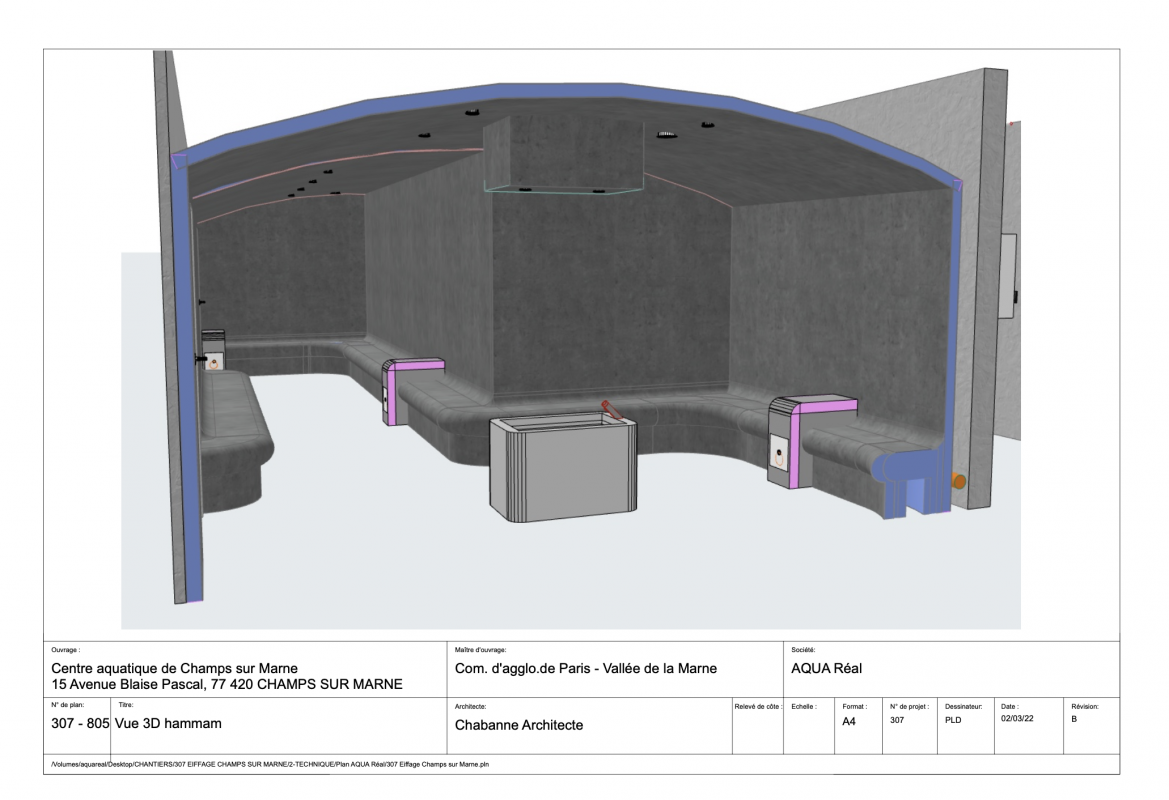
Task: Click the 'Ouvrage :' label
Action: (x=65, y=650)
